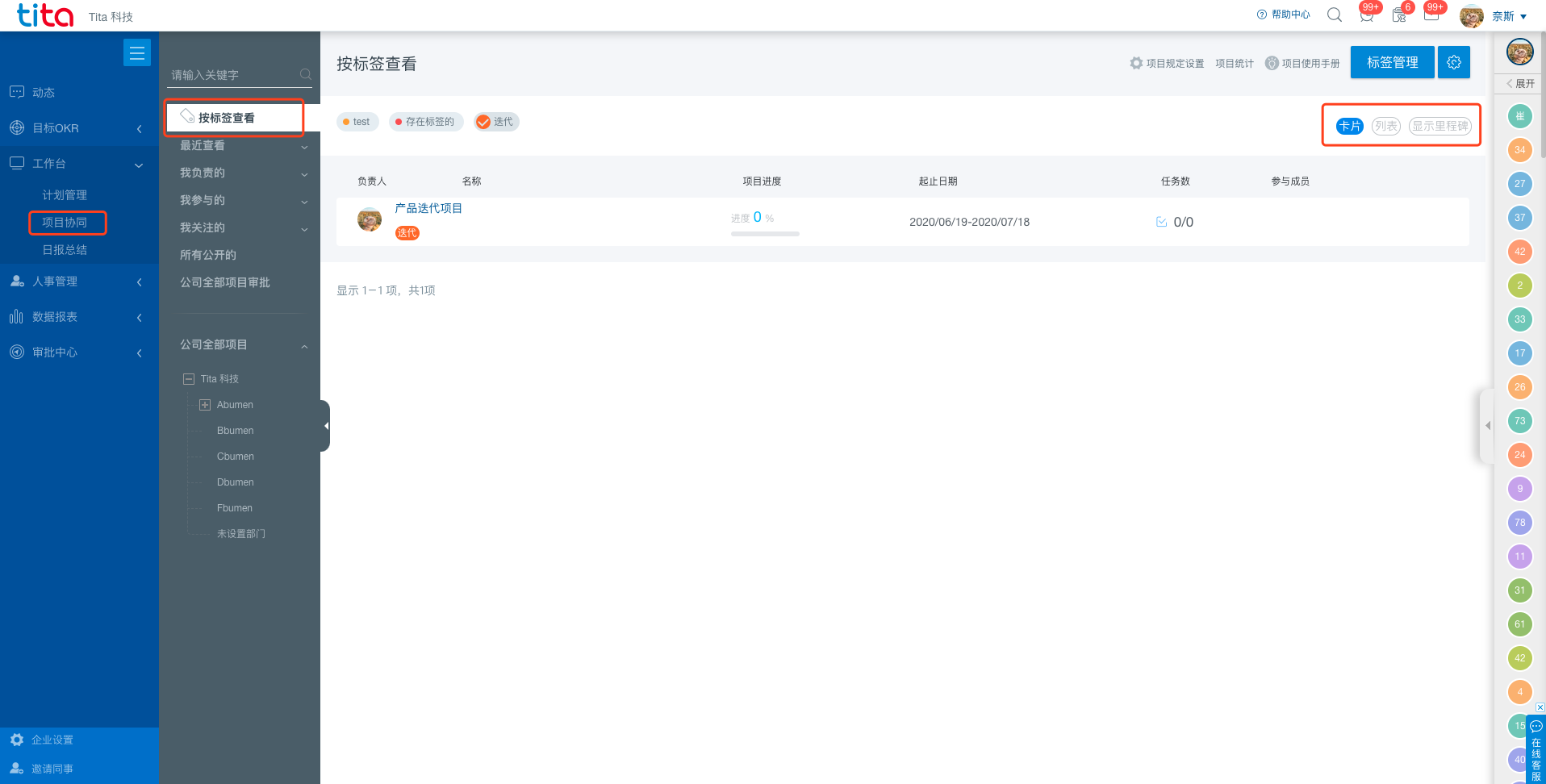Select the Dbumen department
This screenshot has width=1546, height=784.
[235, 482]
